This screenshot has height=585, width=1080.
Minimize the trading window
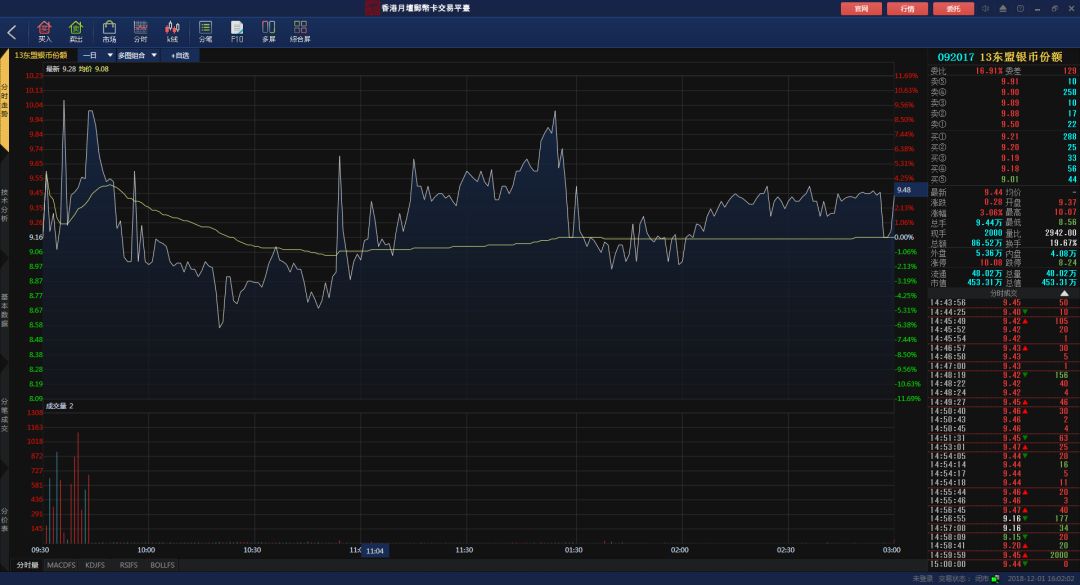(x=1037, y=8)
